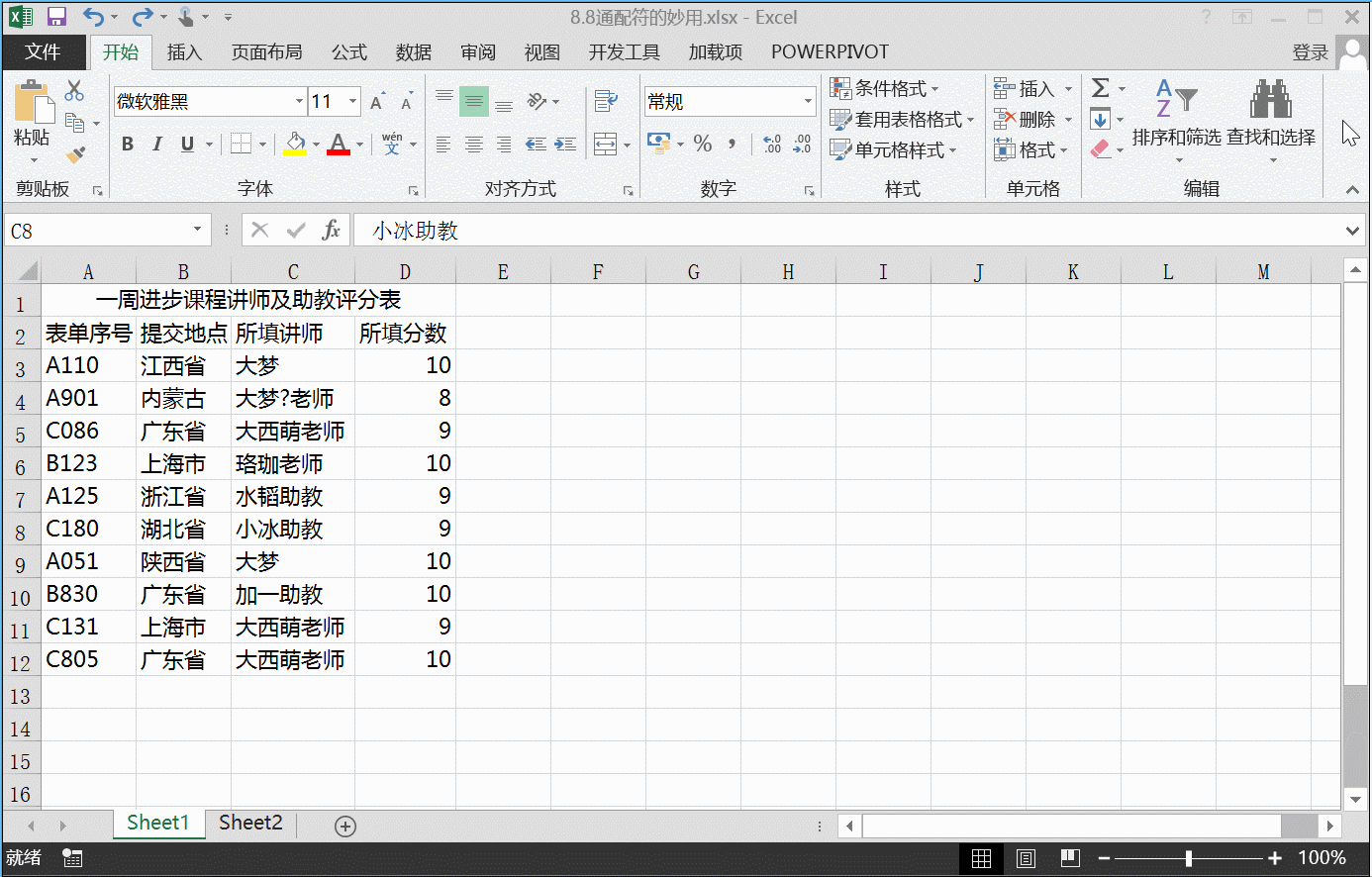
Task: Toggle underline formatting
Action: [x=185, y=144]
